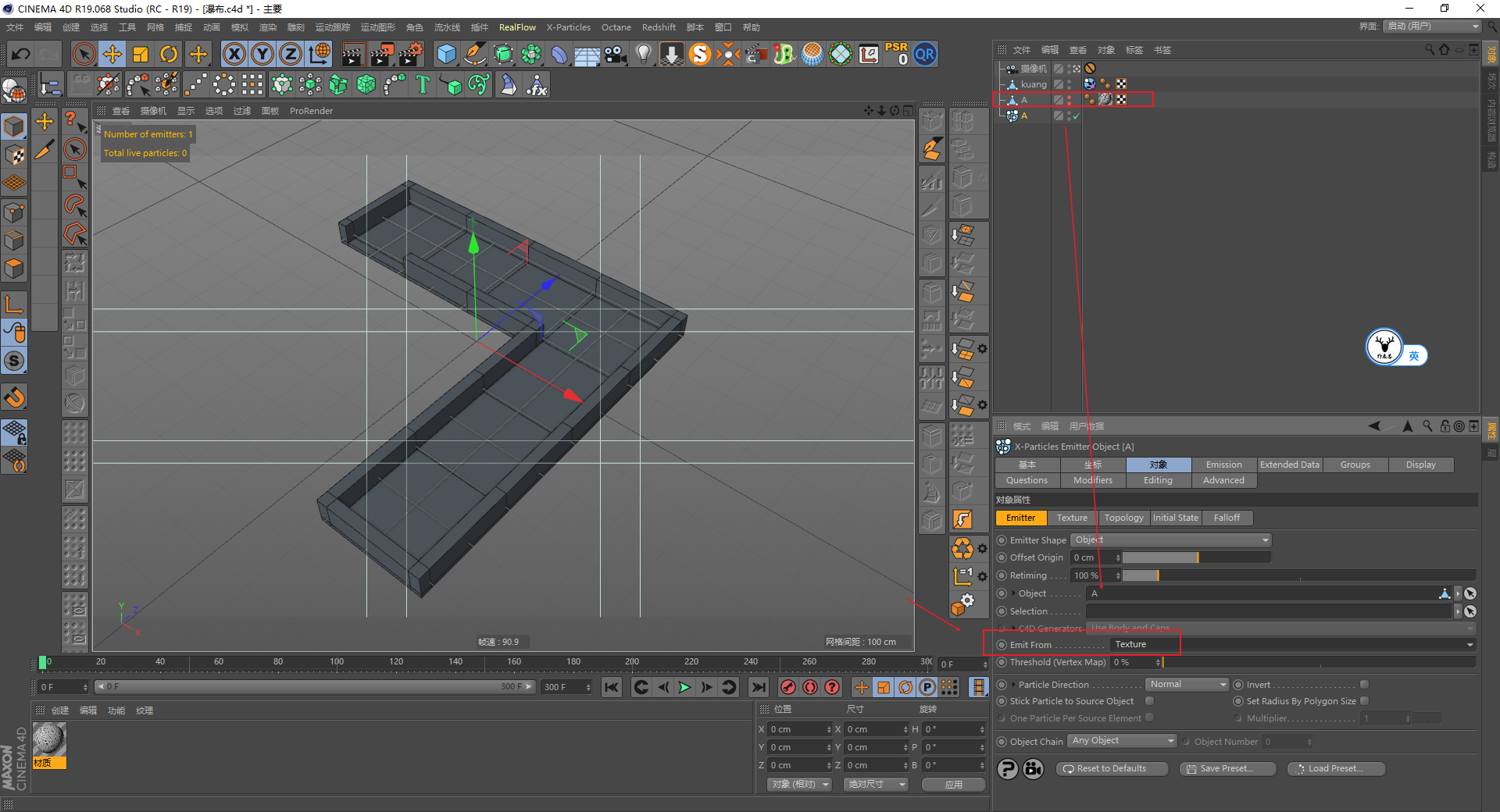
Task: Expand Particle Direction section arrow
Action: [1014, 685]
